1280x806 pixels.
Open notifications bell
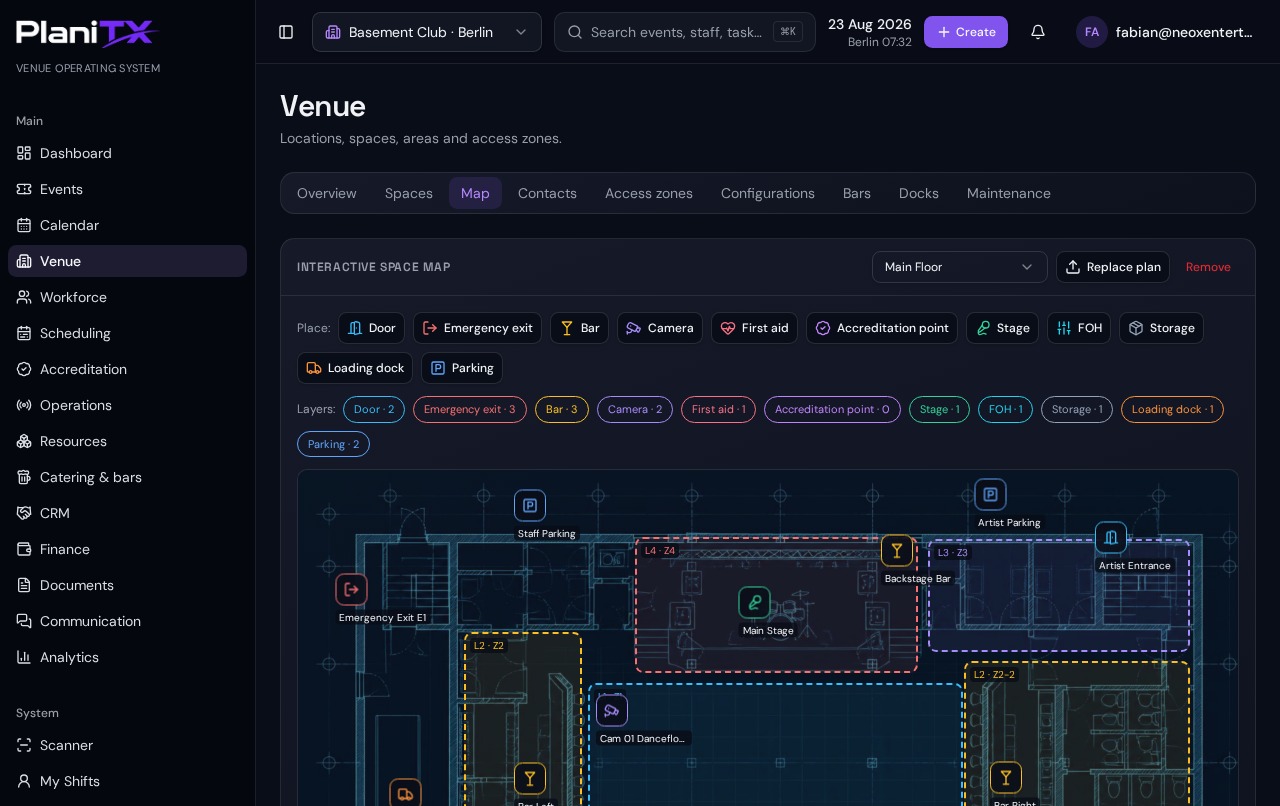1038,32
